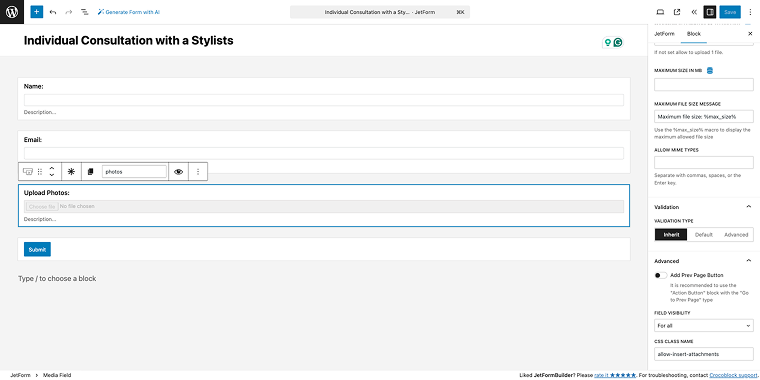Screen dimensions: 760x380
Task: Click the Media Field block type icon
Action: tap(28, 172)
